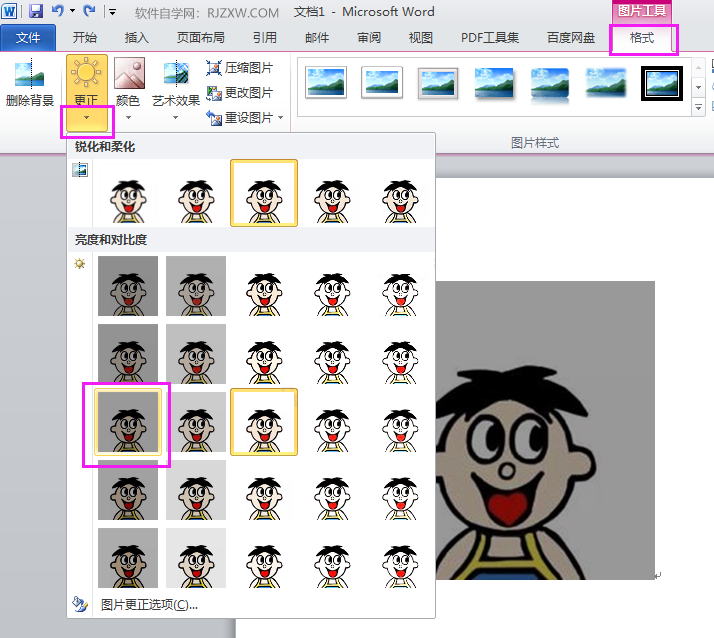The image size is (714, 638).
Task: Switch to the 页面布局 tab
Action: pyautogui.click(x=201, y=38)
